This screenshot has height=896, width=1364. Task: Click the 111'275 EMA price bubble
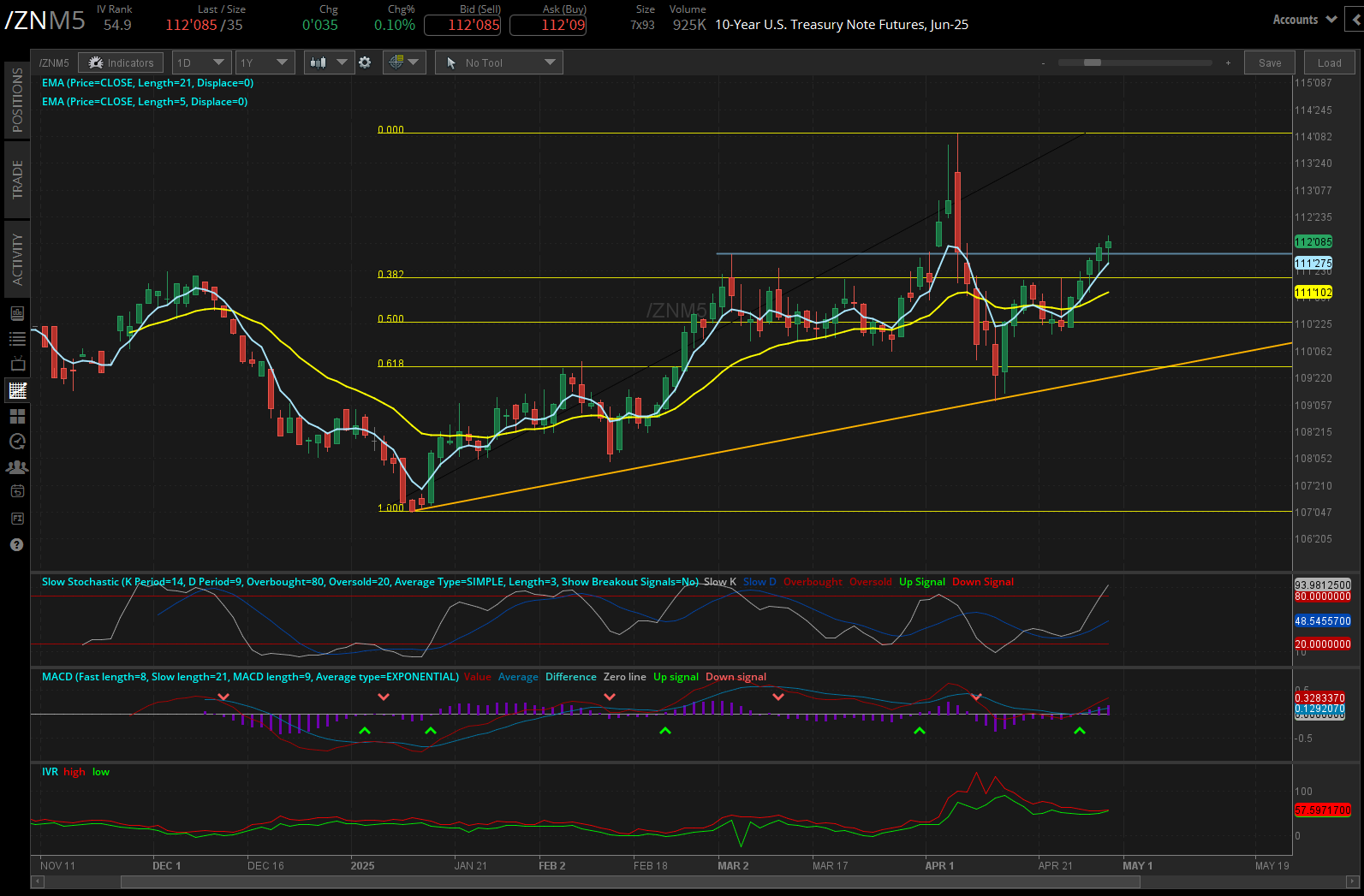(x=1313, y=264)
